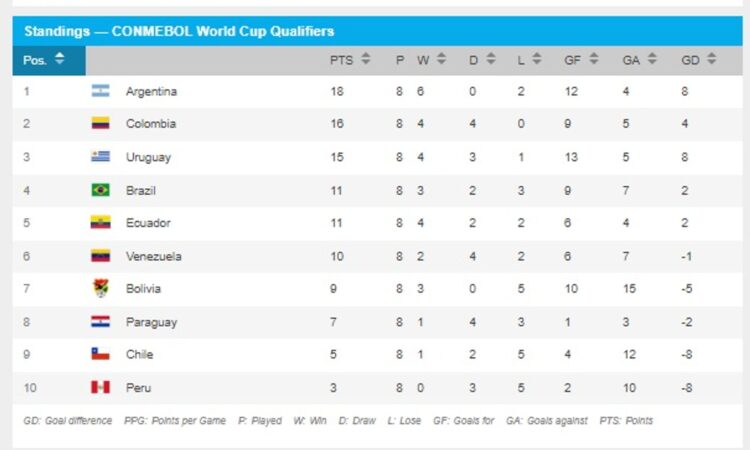Viewport: 750px width, 450px height.
Task: Click the Bolivia crest icon
Action: point(100,288)
